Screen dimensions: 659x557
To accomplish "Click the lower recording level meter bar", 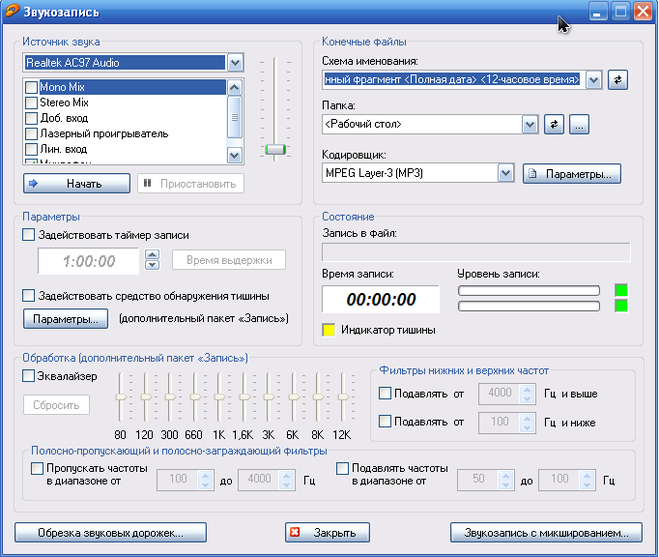I will [529, 306].
